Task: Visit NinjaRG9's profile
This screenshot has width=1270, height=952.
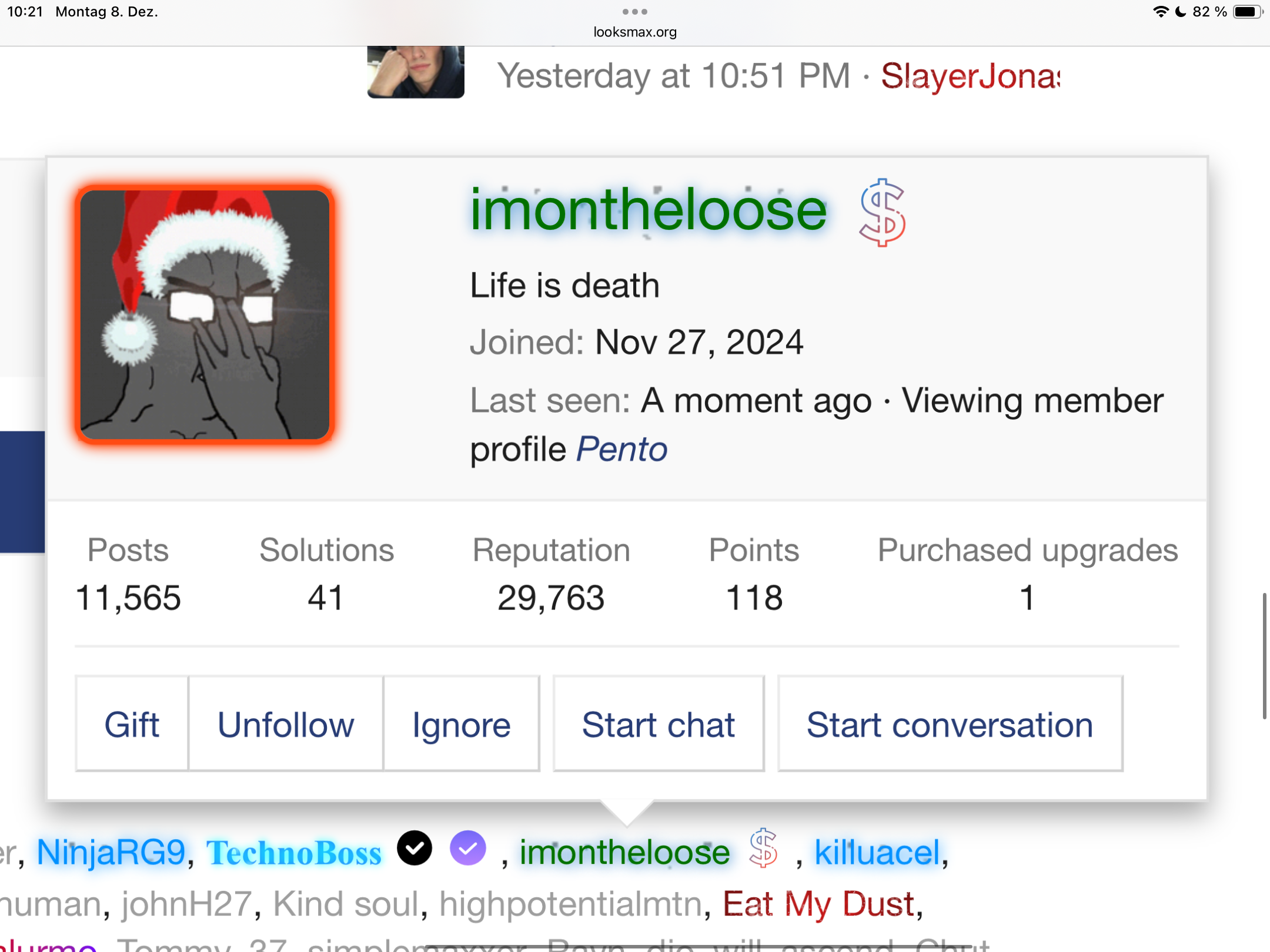Action: (x=111, y=852)
